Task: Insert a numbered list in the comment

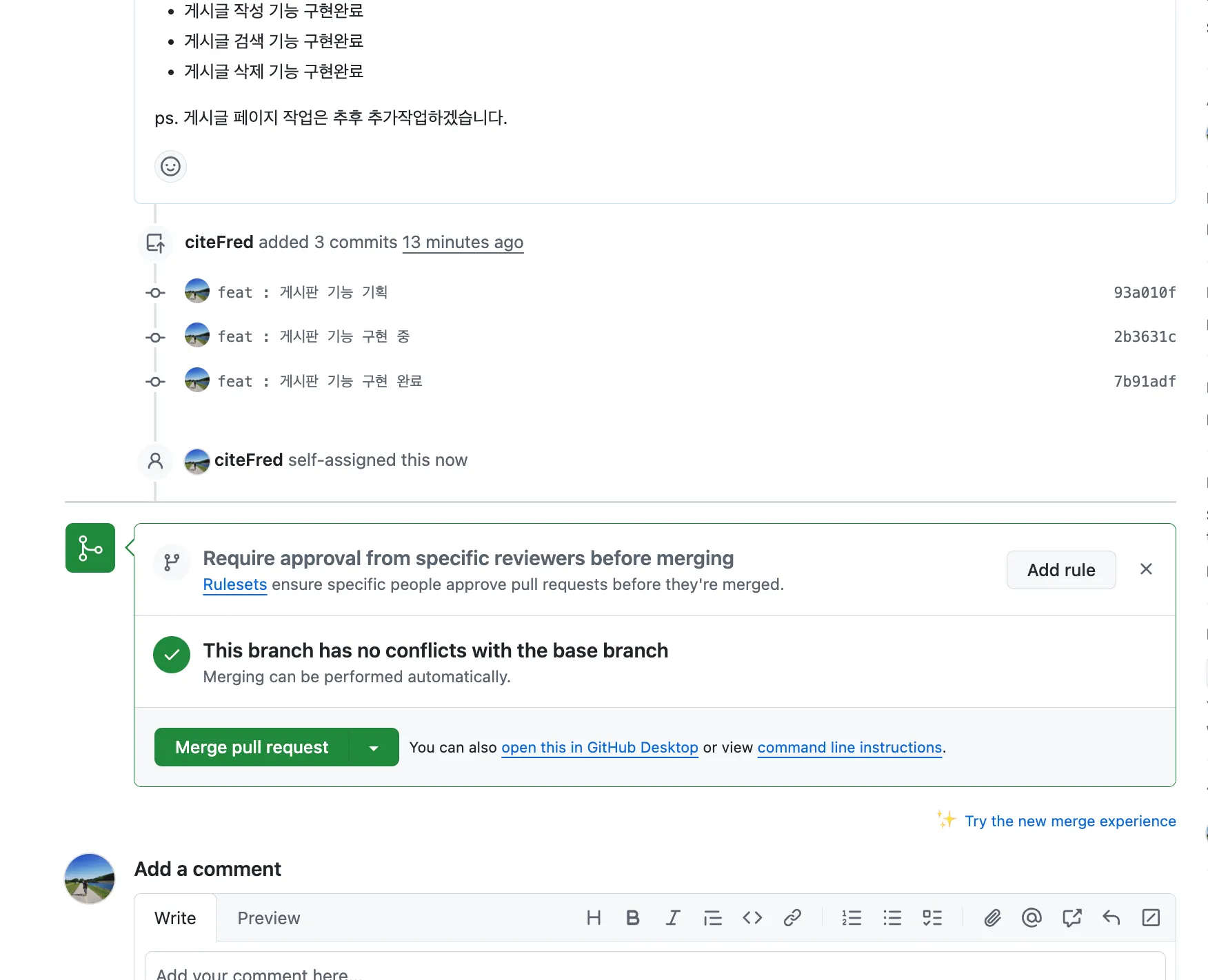Action: (x=852, y=918)
